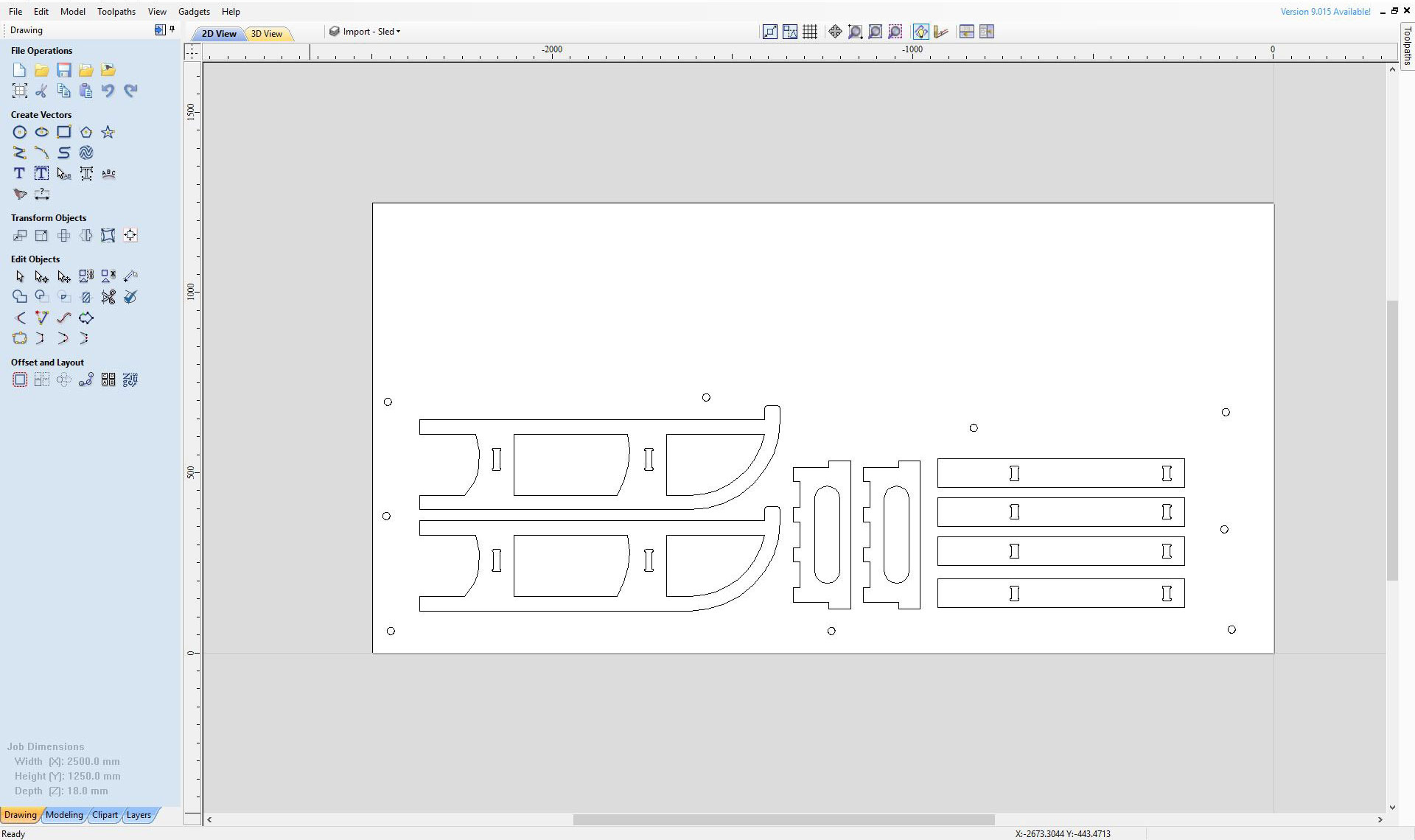This screenshot has width=1415, height=840.
Task: Open the Gadgets menu
Action: click(x=194, y=12)
